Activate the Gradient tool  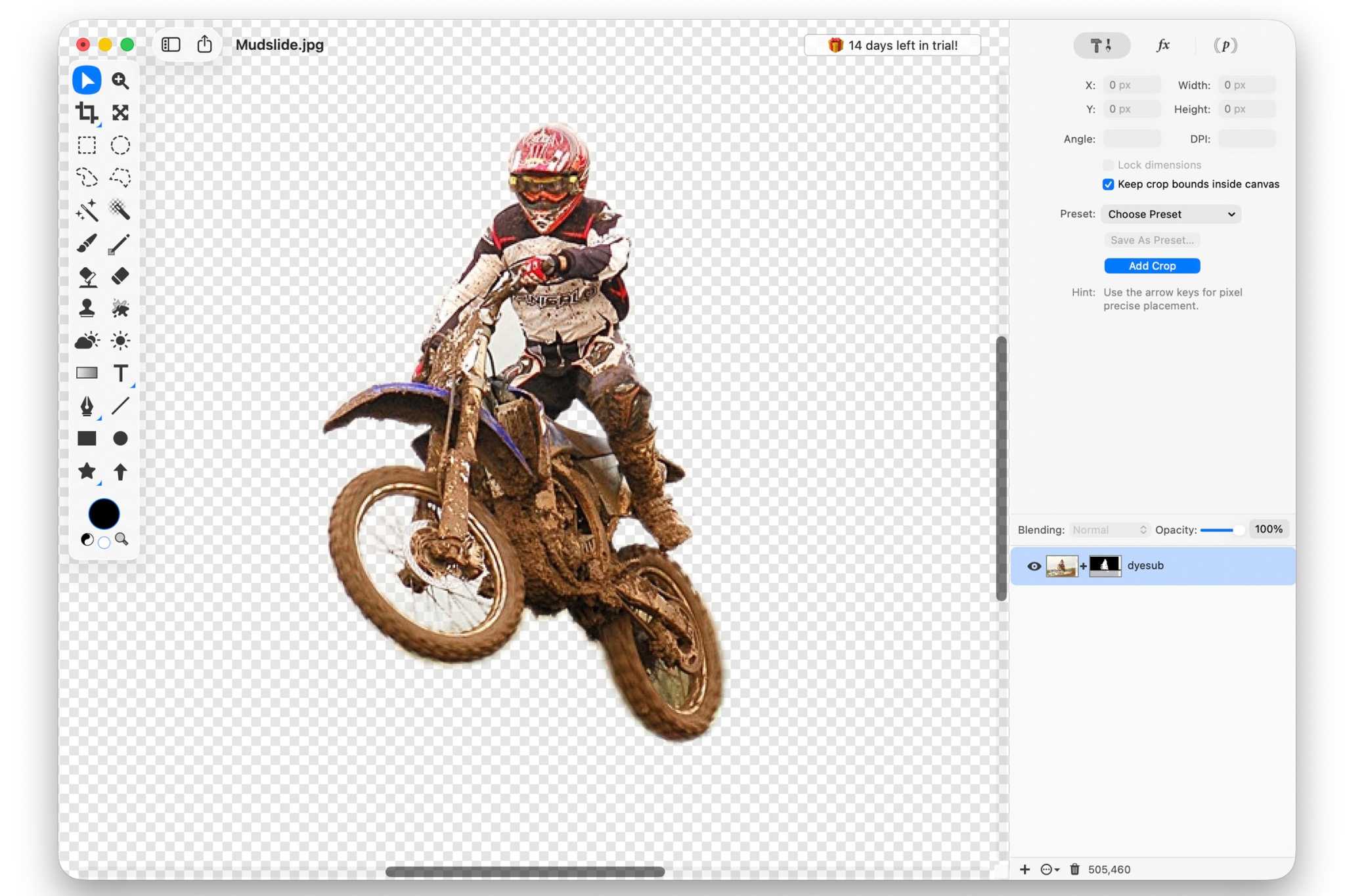pyautogui.click(x=87, y=372)
